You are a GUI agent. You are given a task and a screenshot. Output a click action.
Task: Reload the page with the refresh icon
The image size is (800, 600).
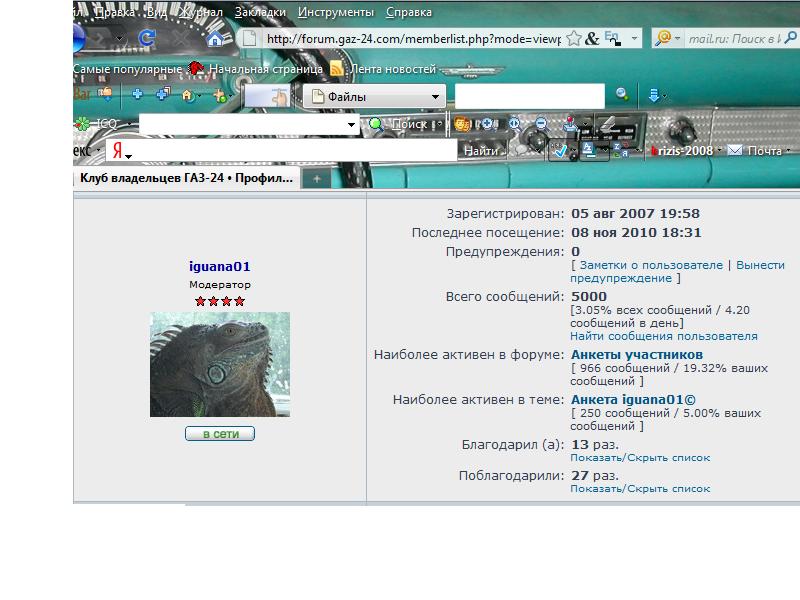[x=147, y=38]
